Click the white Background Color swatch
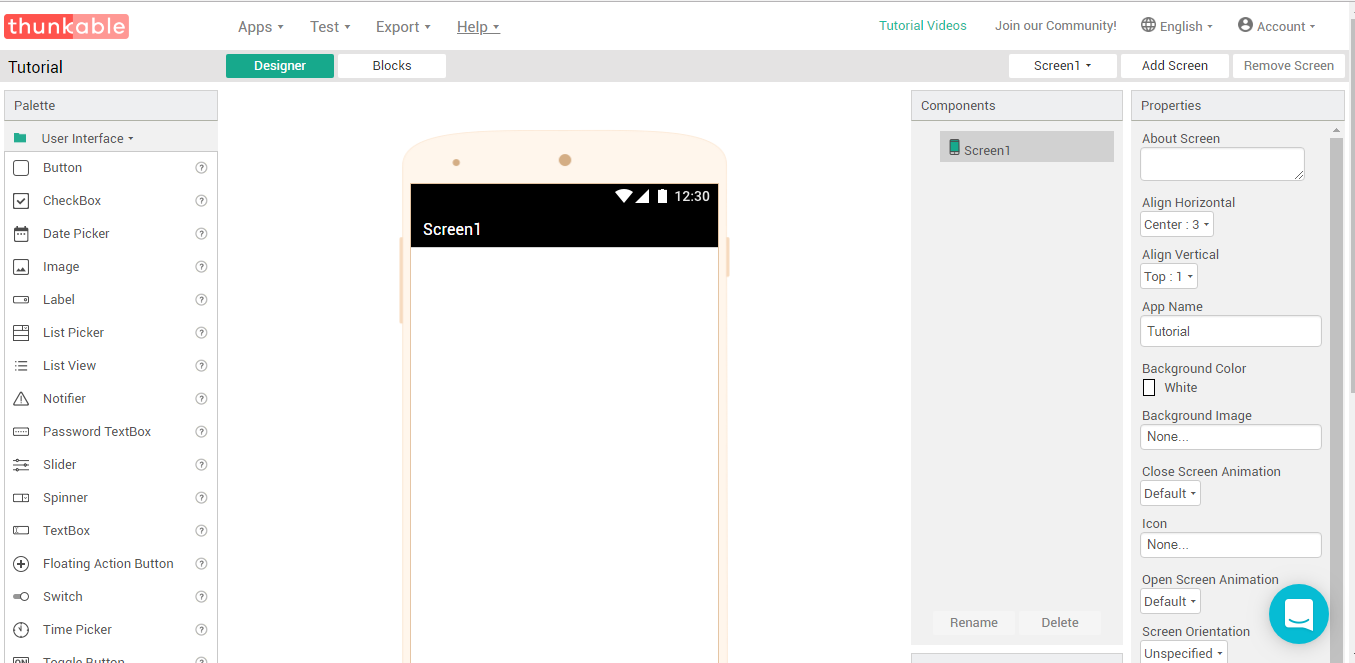 1148,387
